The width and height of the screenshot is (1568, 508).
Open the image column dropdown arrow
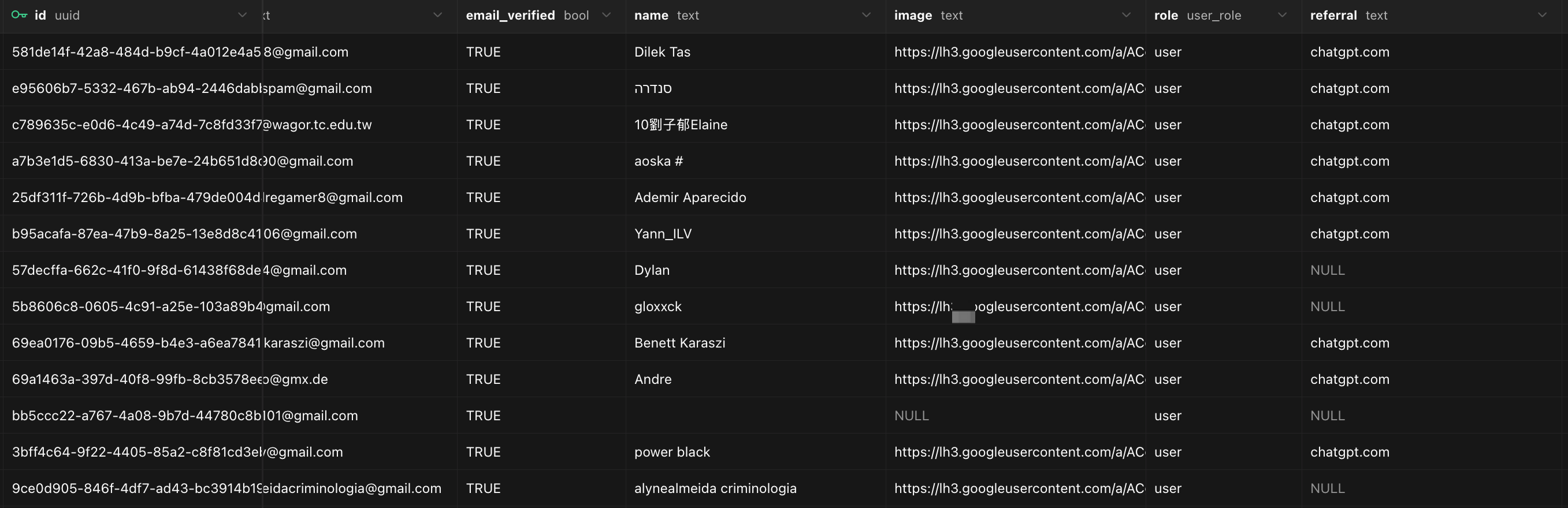click(1126, 15)
